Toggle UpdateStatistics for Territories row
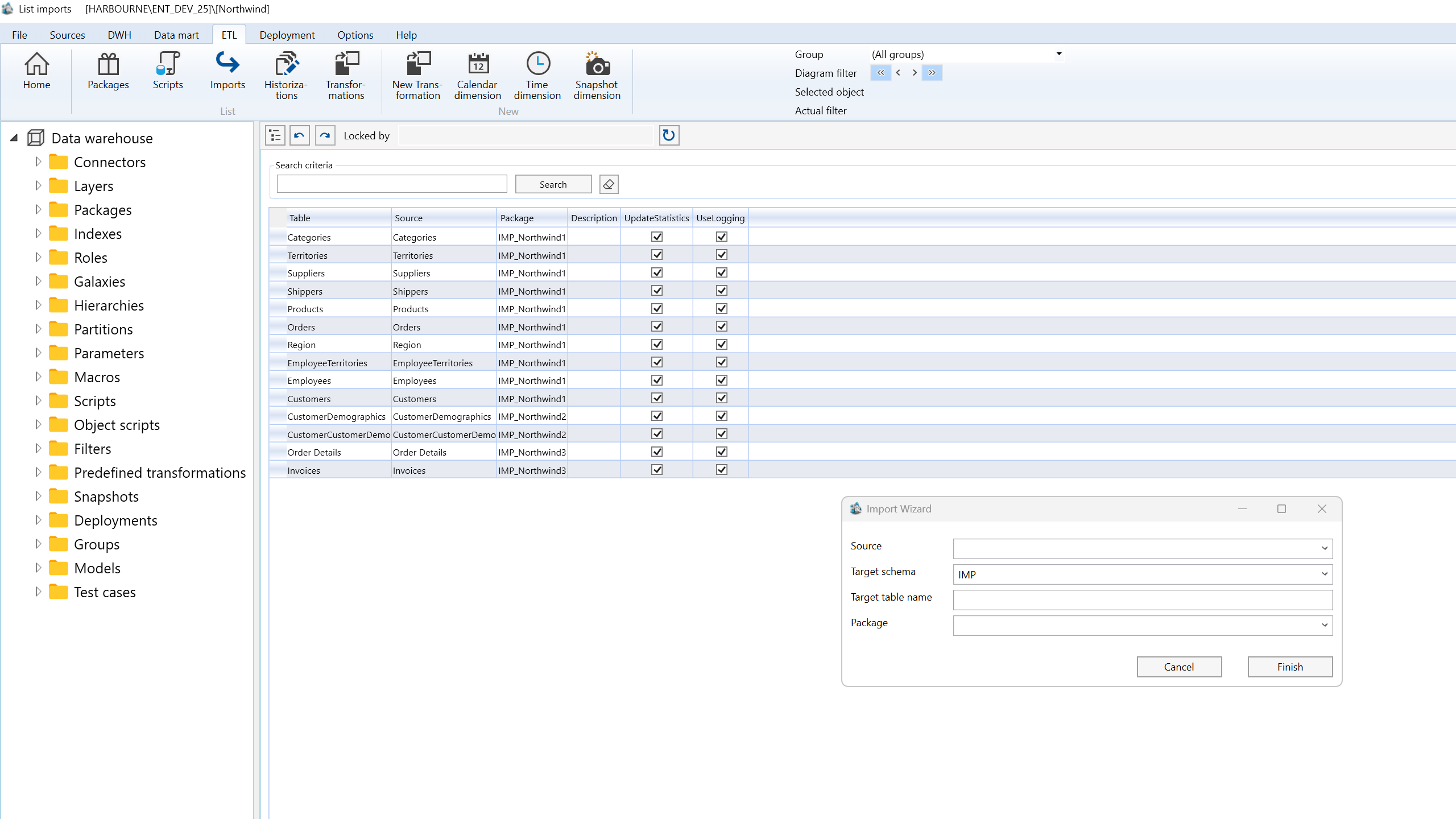Viewport: 1456px width, 819px height. pyautogui.click(x=657, y=255)
